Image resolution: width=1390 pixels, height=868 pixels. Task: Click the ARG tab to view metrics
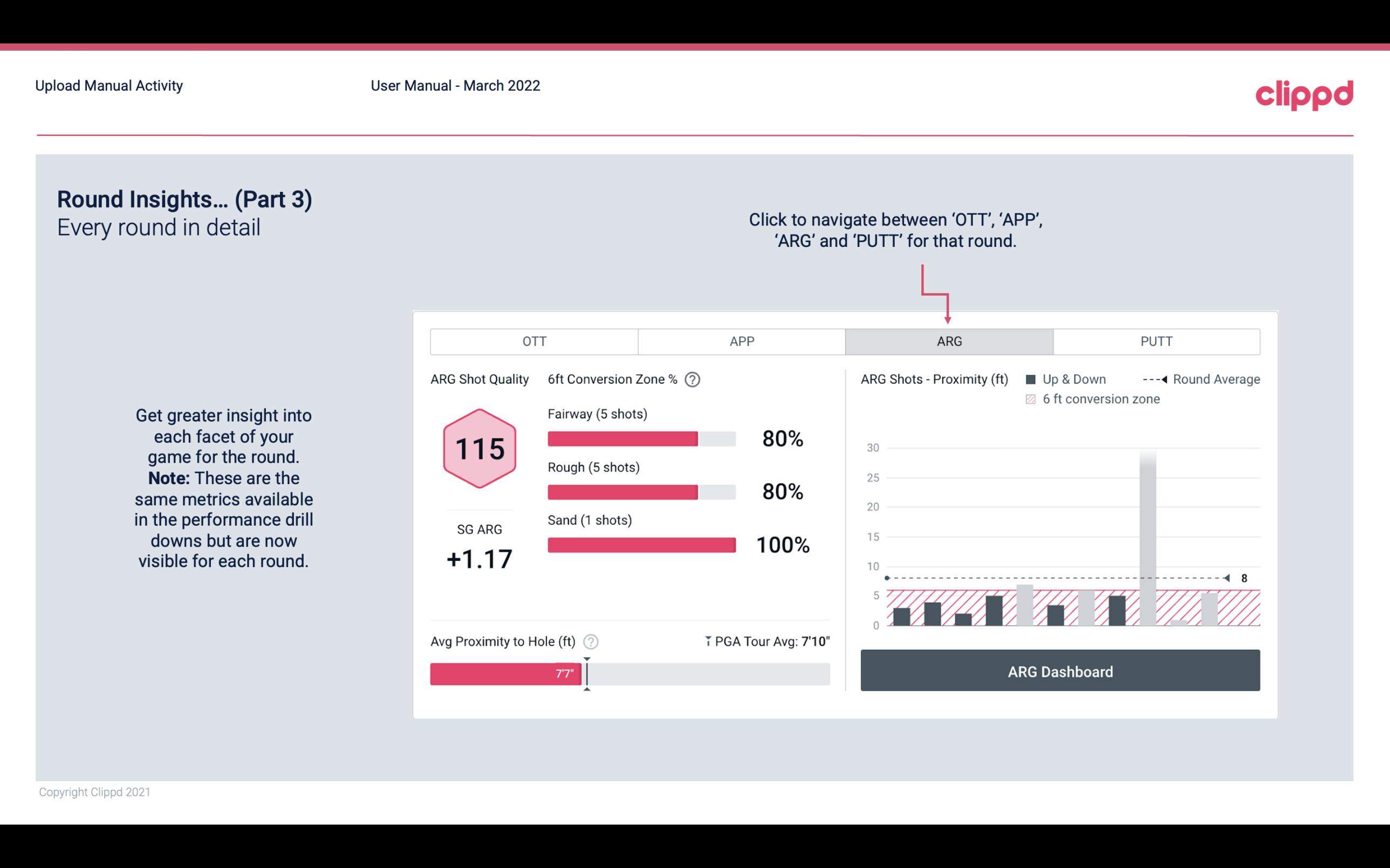(x=949, y=342)
